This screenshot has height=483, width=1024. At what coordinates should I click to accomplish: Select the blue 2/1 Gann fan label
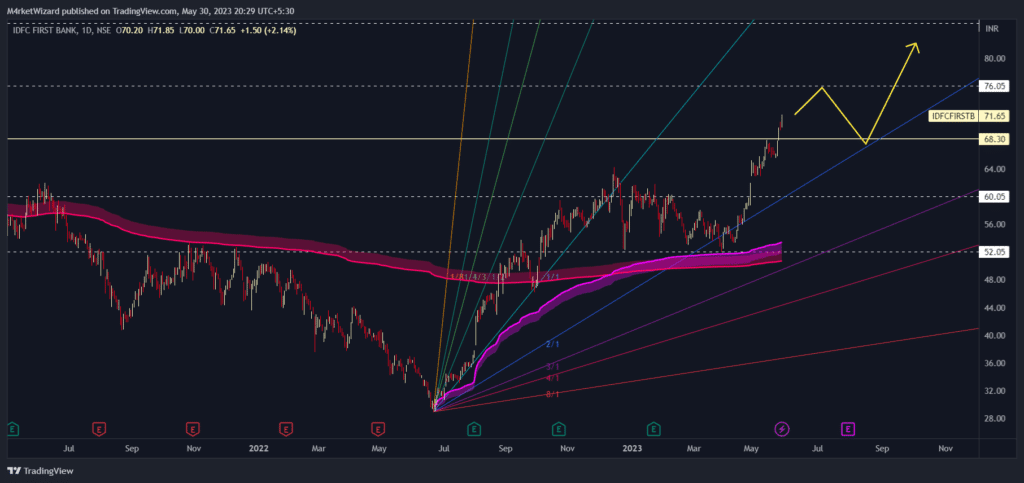pyautogui.click(x=553, y=344)
